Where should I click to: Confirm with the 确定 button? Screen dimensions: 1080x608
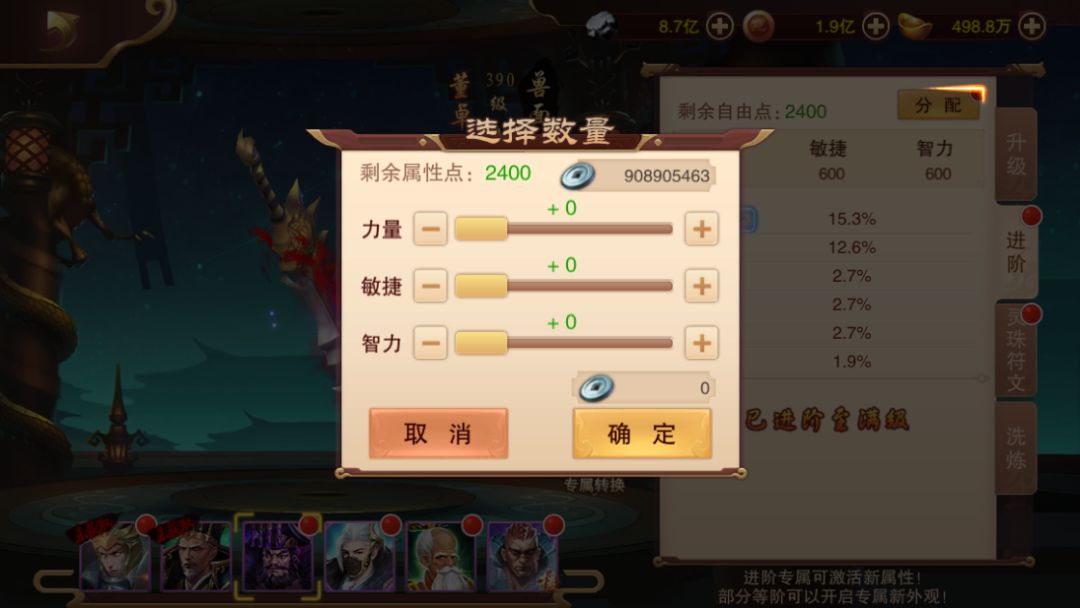(642, 433)
